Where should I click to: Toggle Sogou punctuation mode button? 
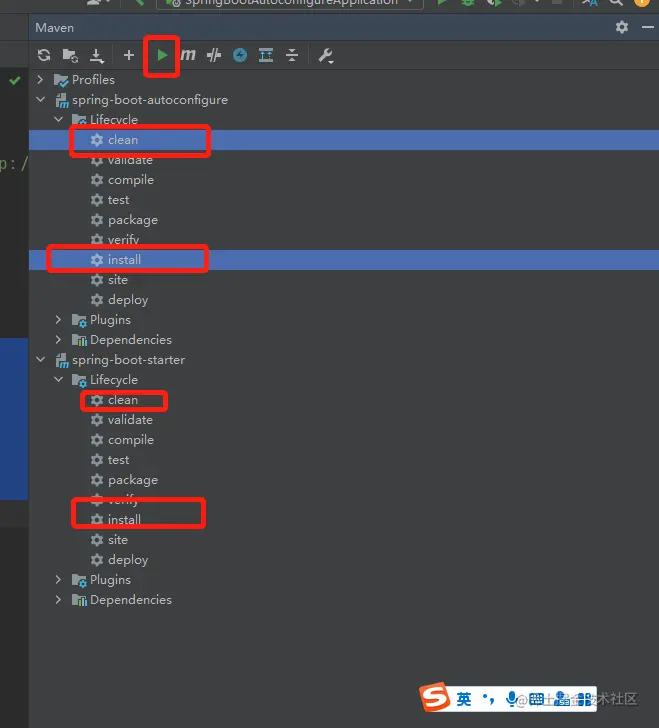(x=488, y=698)
